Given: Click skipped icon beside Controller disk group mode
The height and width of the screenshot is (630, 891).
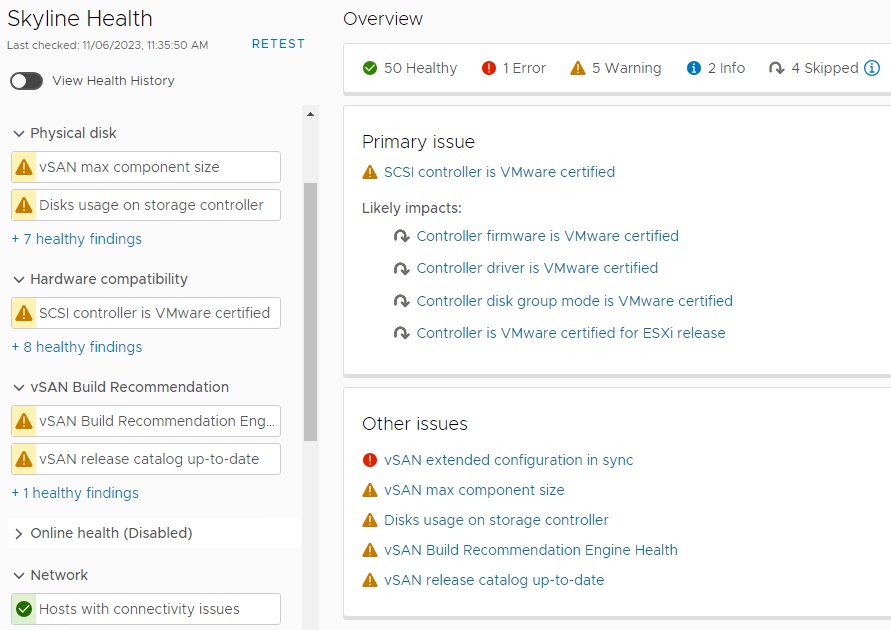Looking at the screenshot, I should 402,301.
